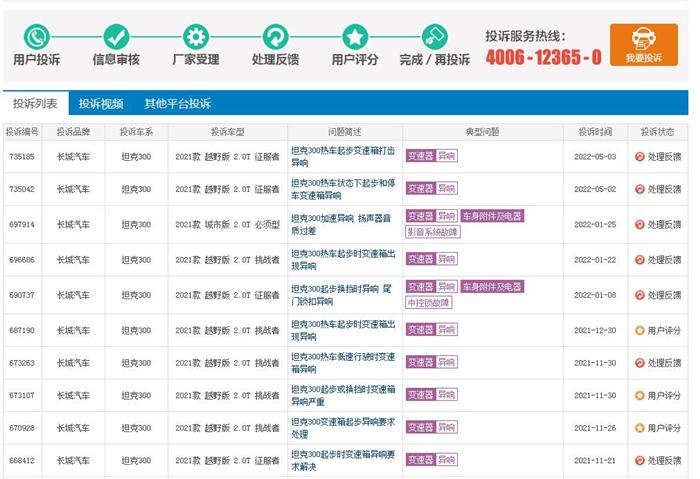
Task: Click complaint number 670928
Action: [22, 428]
